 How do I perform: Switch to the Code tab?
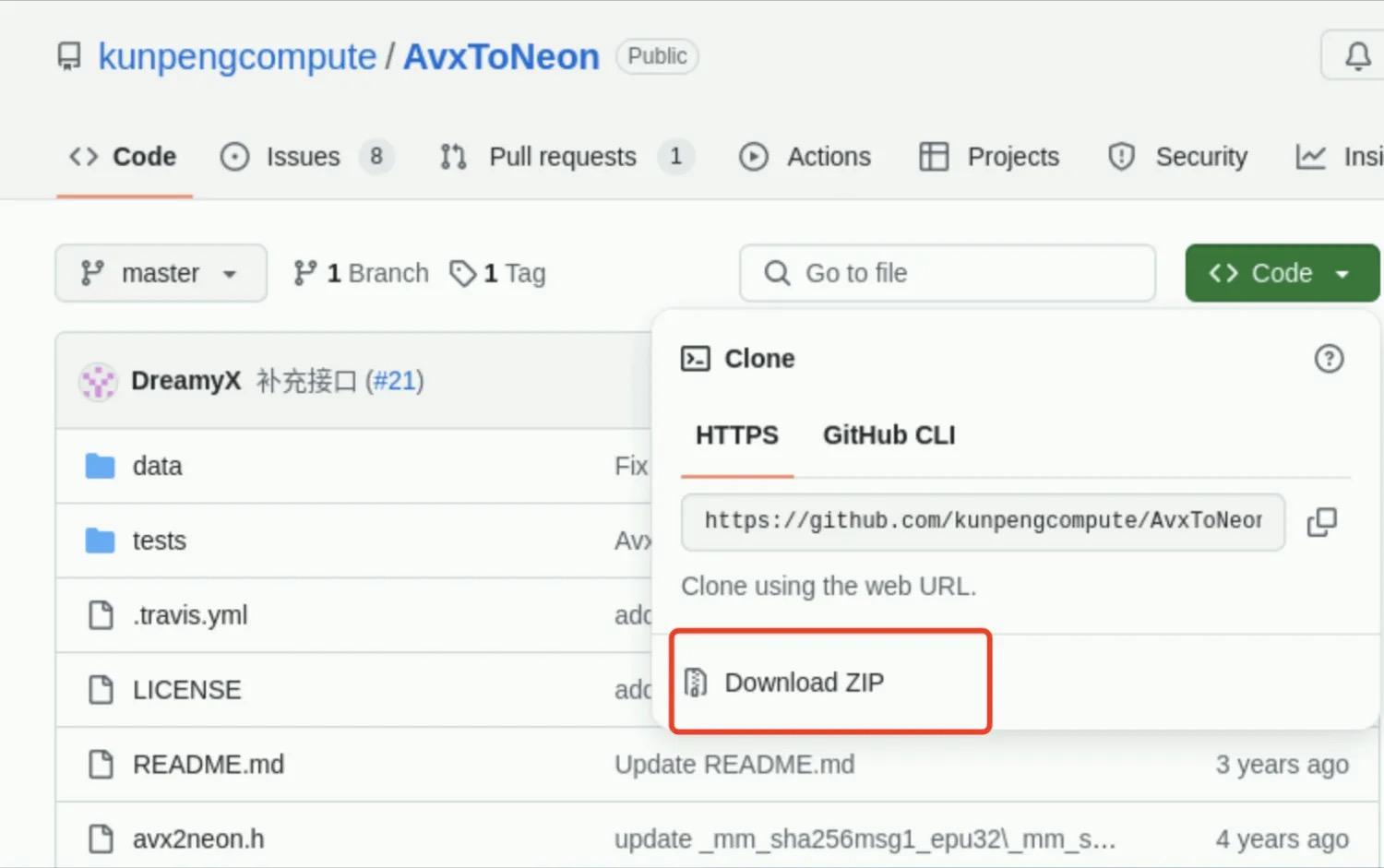tap(124, 157)
